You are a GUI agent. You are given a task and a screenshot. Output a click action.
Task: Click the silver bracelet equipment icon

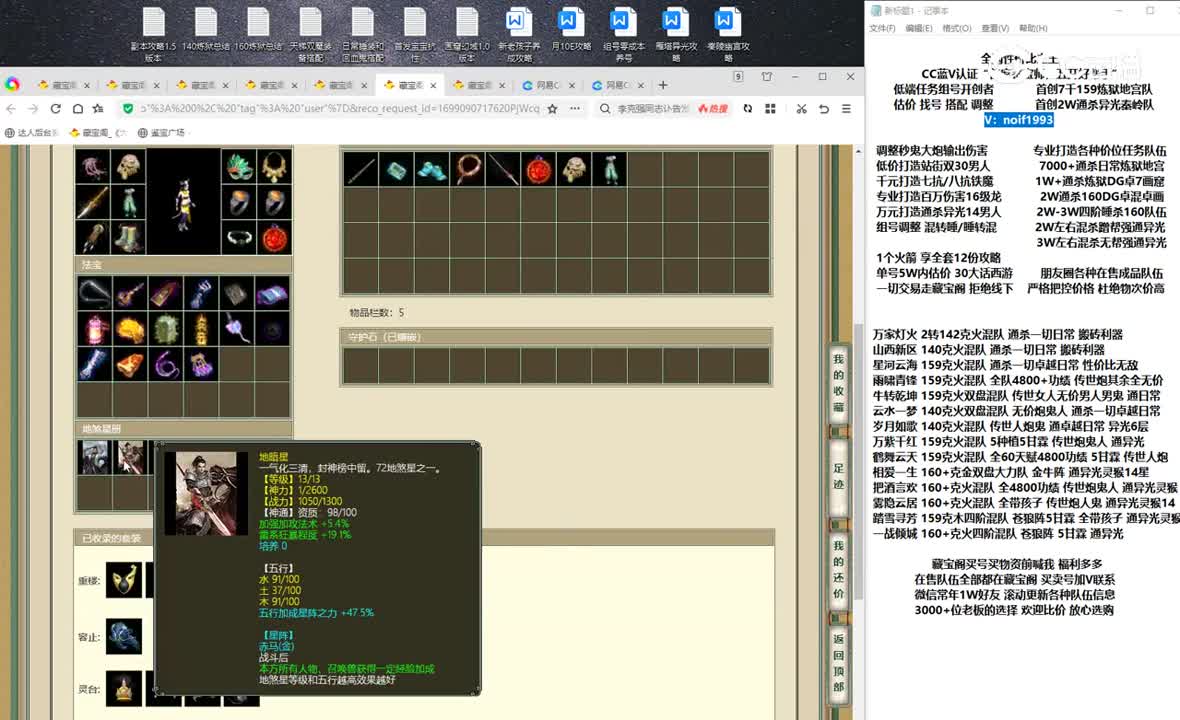pos(239,238)
